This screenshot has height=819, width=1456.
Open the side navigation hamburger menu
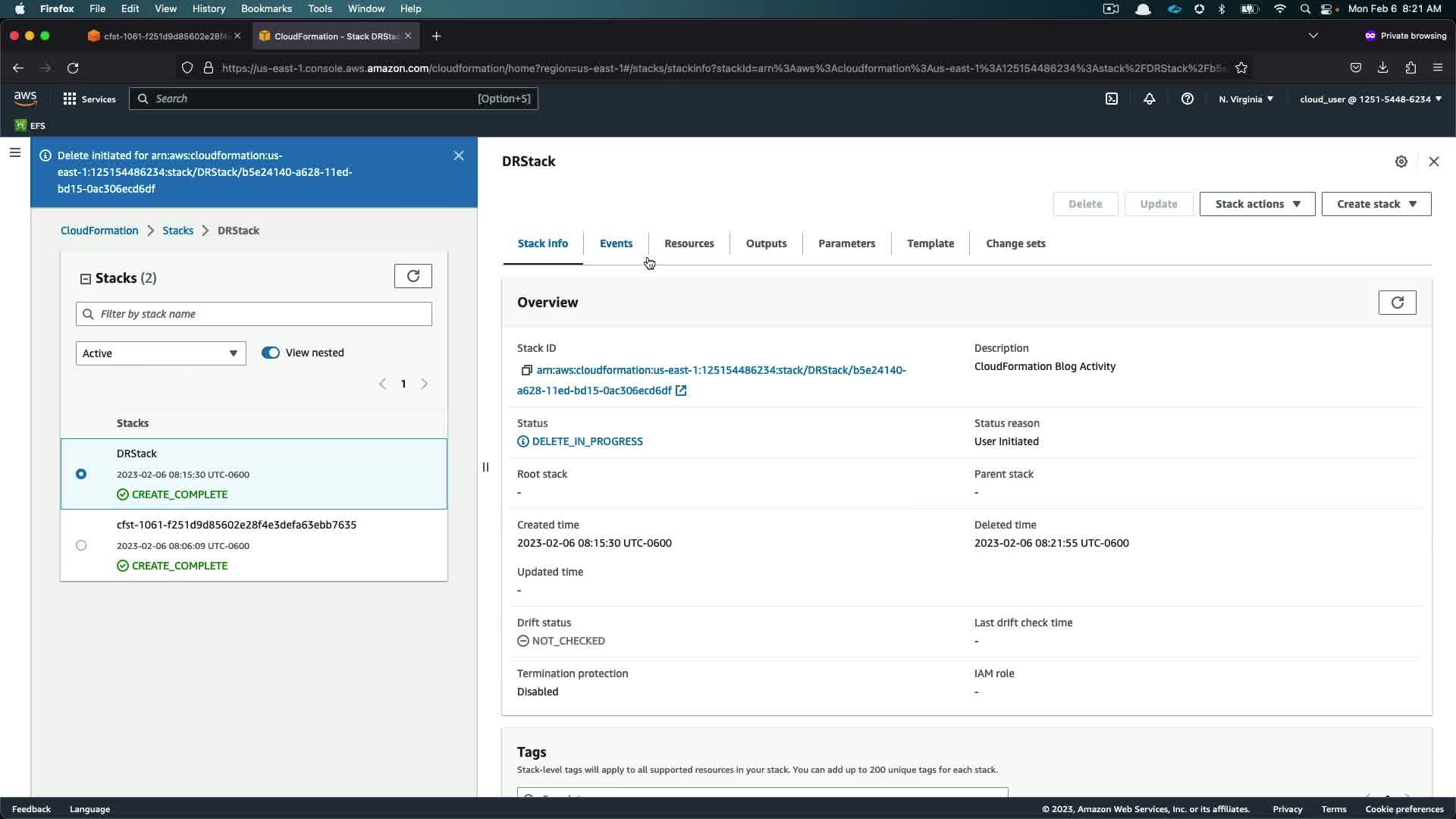pyautogui.click(x=14, y=153)
